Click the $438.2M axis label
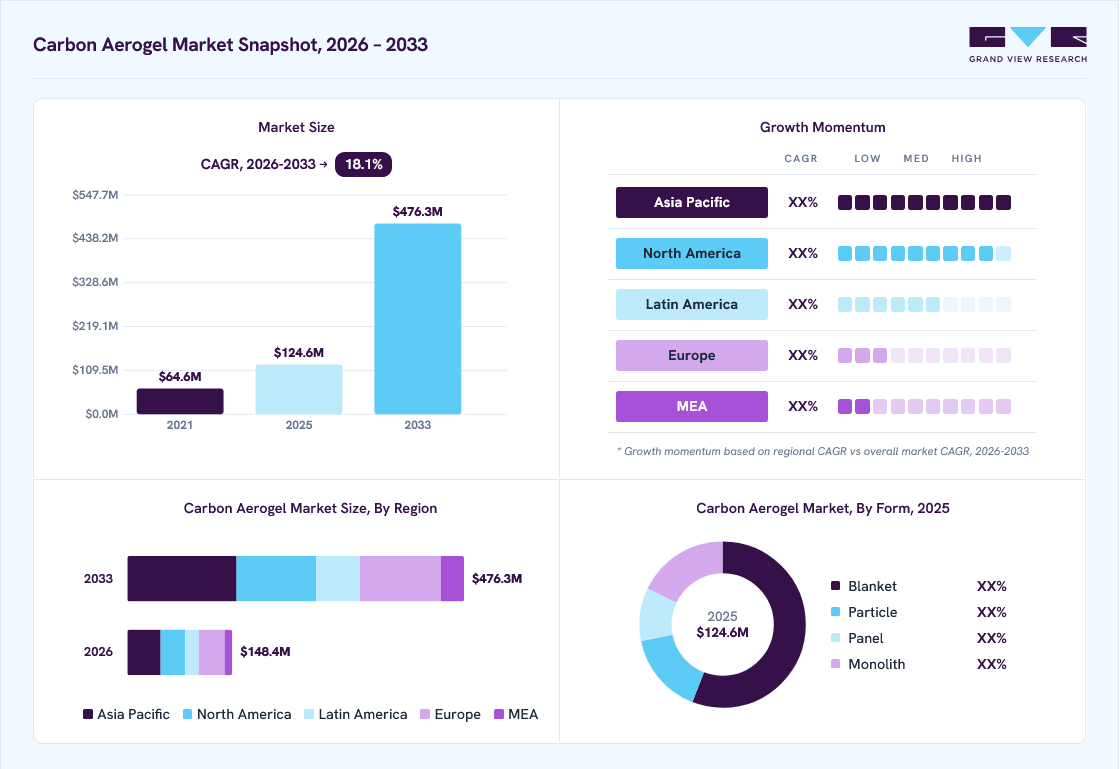Image resolution: width=1120 pixels, height=769 pixels. point(95,238)
